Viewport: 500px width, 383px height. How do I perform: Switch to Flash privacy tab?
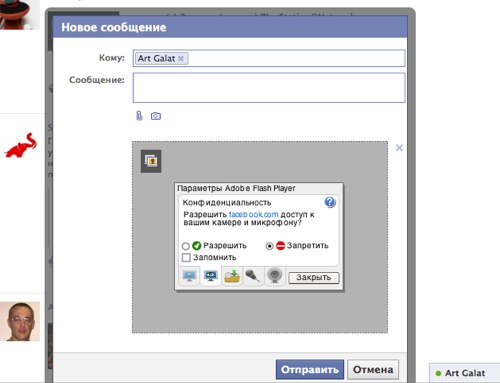[x=211, y=276]
